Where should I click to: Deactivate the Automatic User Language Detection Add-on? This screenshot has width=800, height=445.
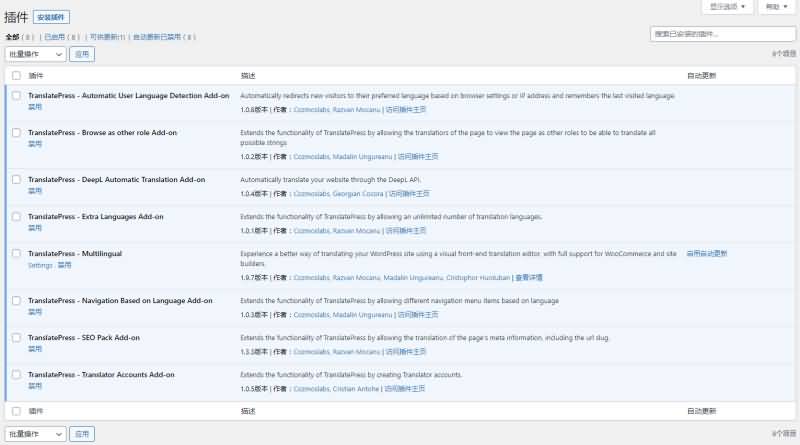(35, 107)
